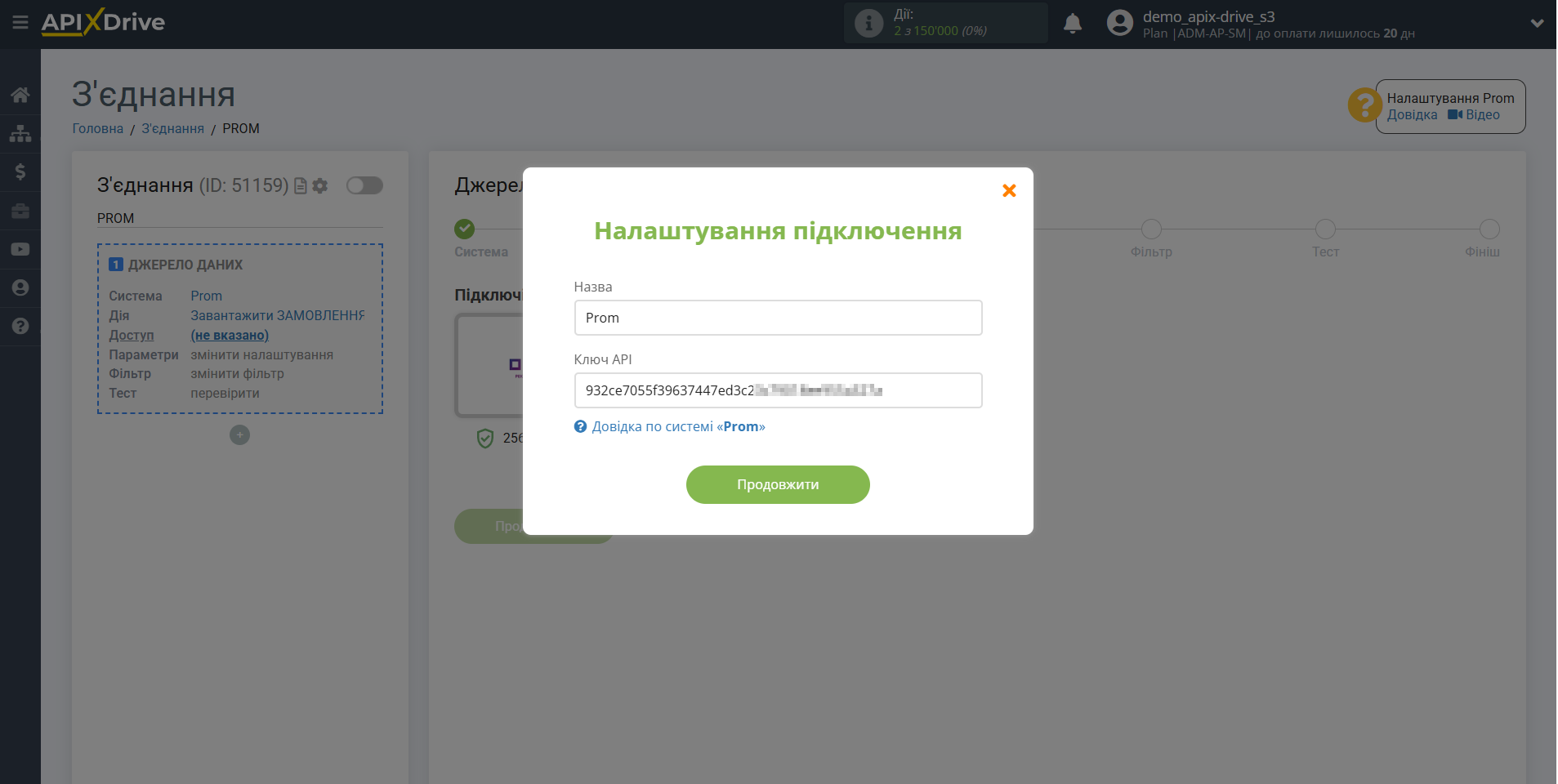Click the green shield security icon
This screenshot has height=784, width=1558.
click(x=485, y=439)
